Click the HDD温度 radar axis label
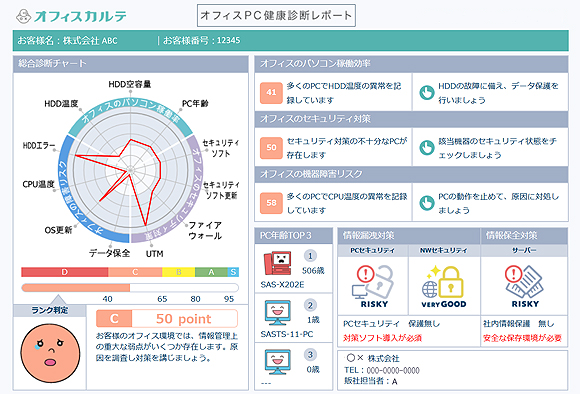This screenshot has width=580, height=394. [x=61, y=104]
